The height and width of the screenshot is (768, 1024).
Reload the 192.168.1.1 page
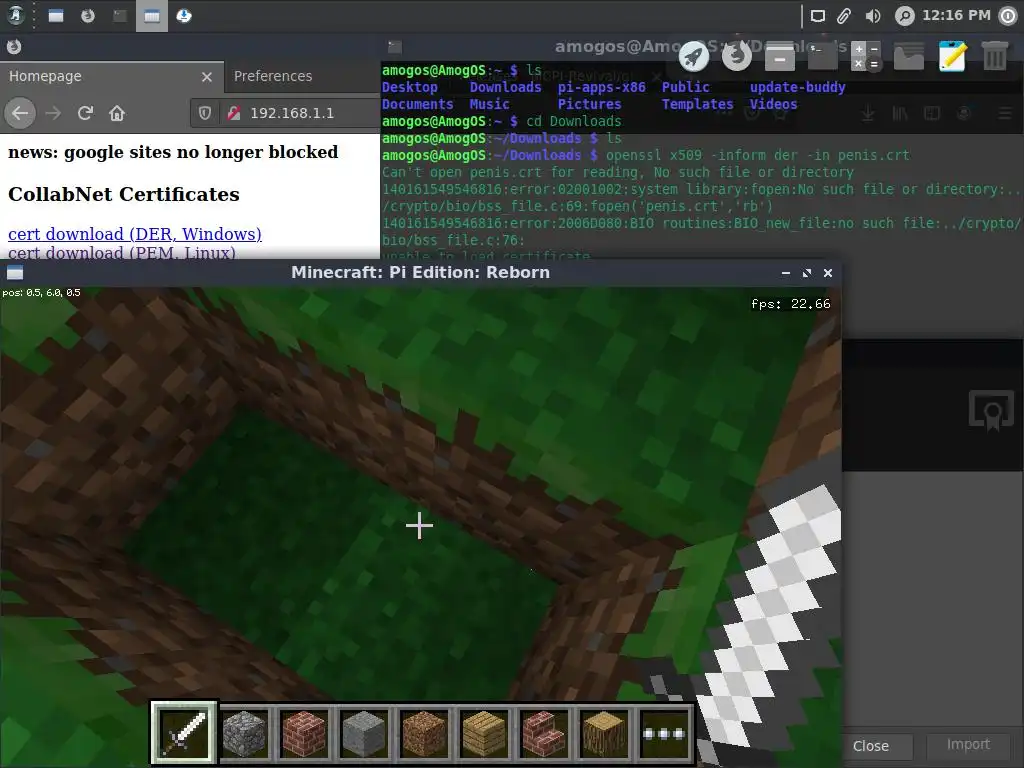pos(85,113)
